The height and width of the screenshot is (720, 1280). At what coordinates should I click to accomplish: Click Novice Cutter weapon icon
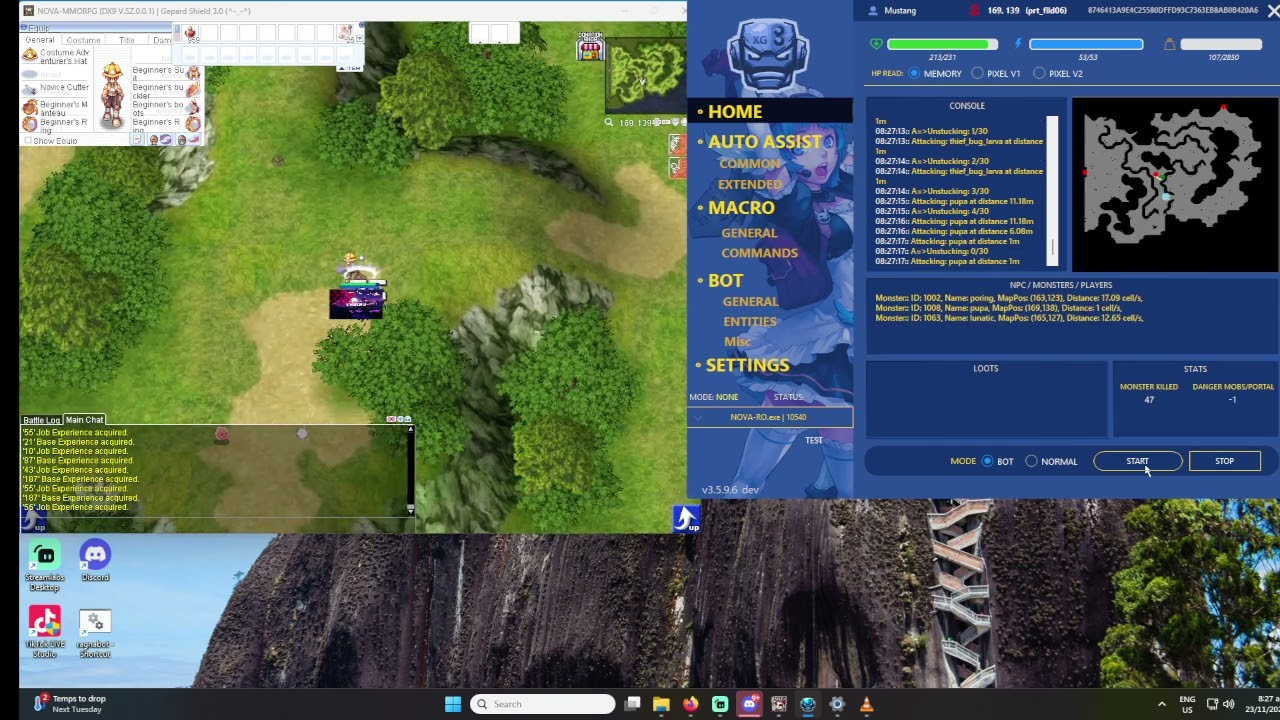[30, 89]
